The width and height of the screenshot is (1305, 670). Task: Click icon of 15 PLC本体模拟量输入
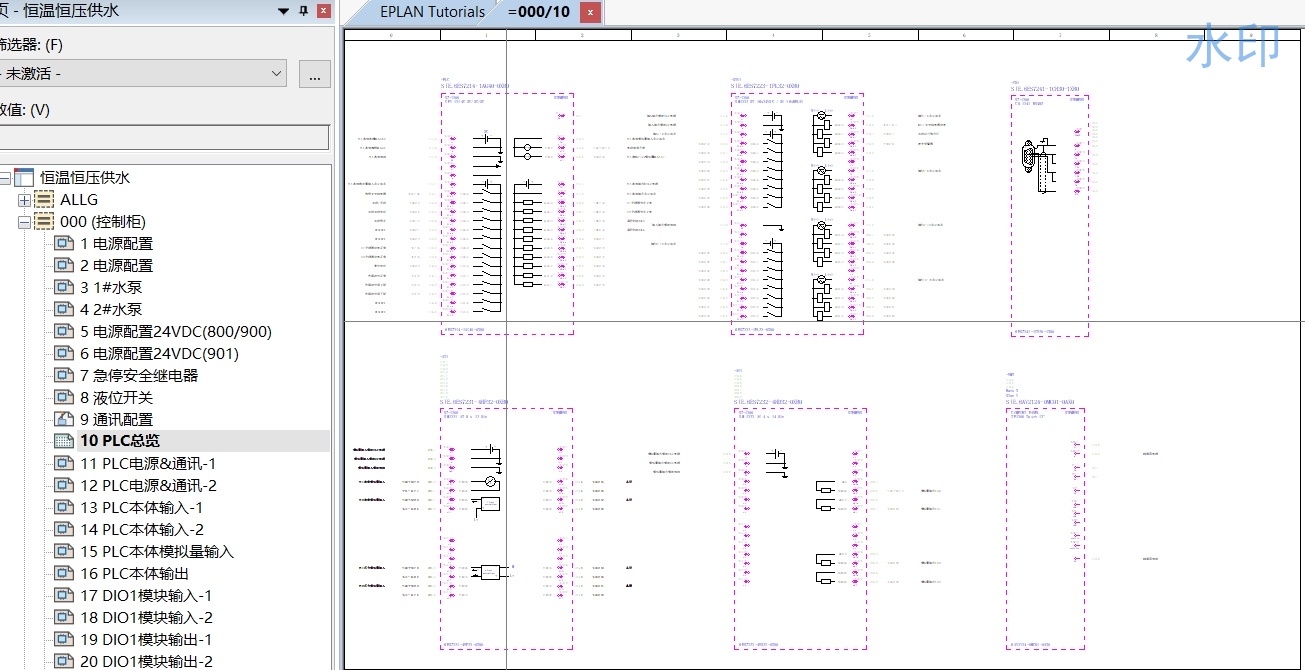point(65,551)
